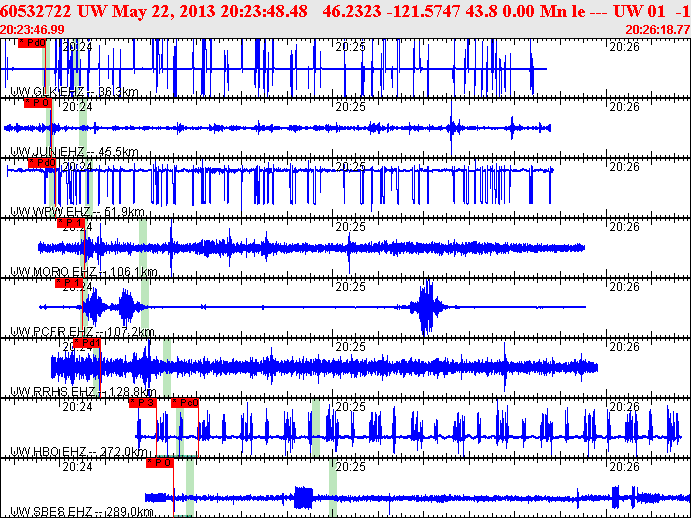Click the P 1 pick flag on PCFR trace
The image size is (691, 518).
click(68, 283)
